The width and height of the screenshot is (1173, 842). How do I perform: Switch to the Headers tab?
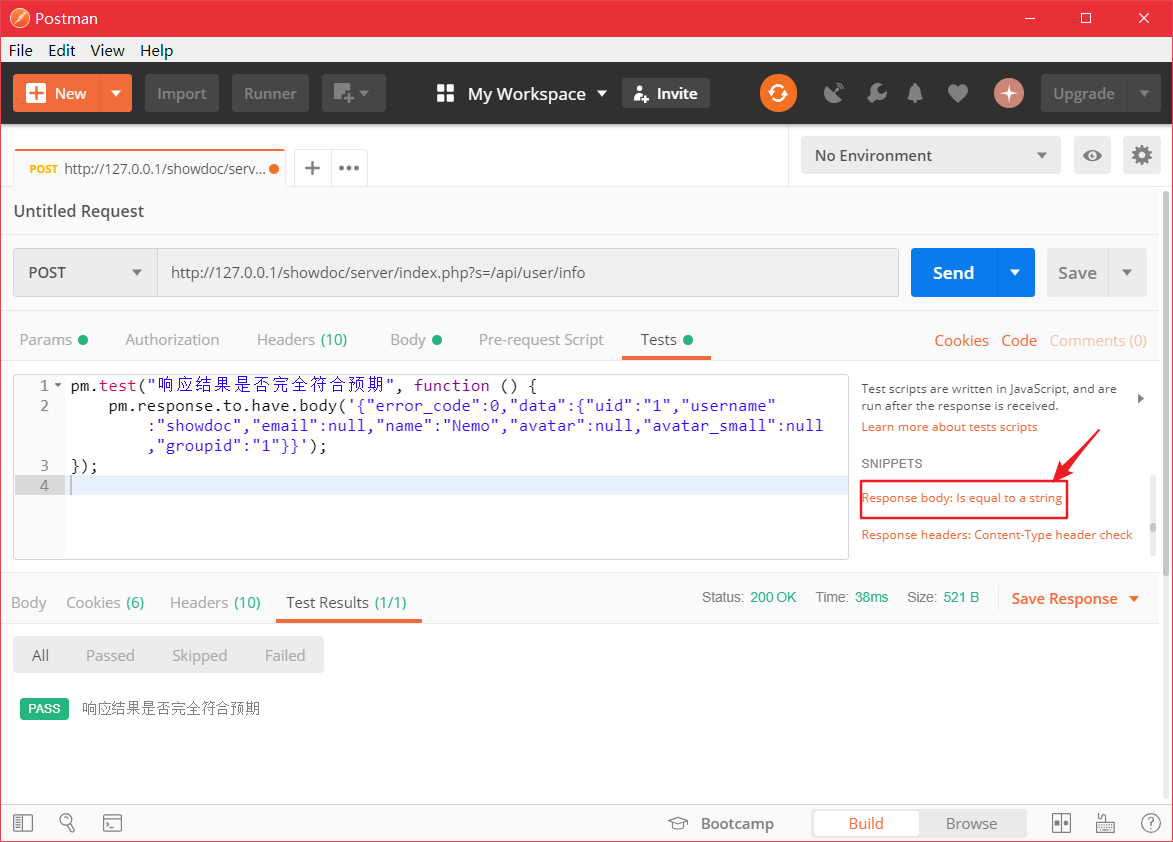coord(301,339)
